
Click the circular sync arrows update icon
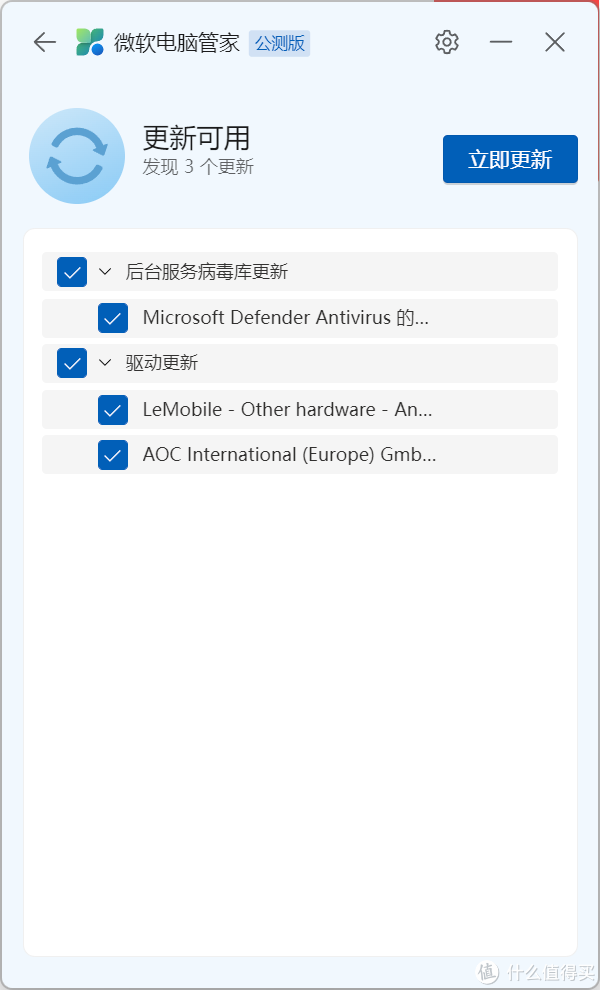[x=77, y=156]
